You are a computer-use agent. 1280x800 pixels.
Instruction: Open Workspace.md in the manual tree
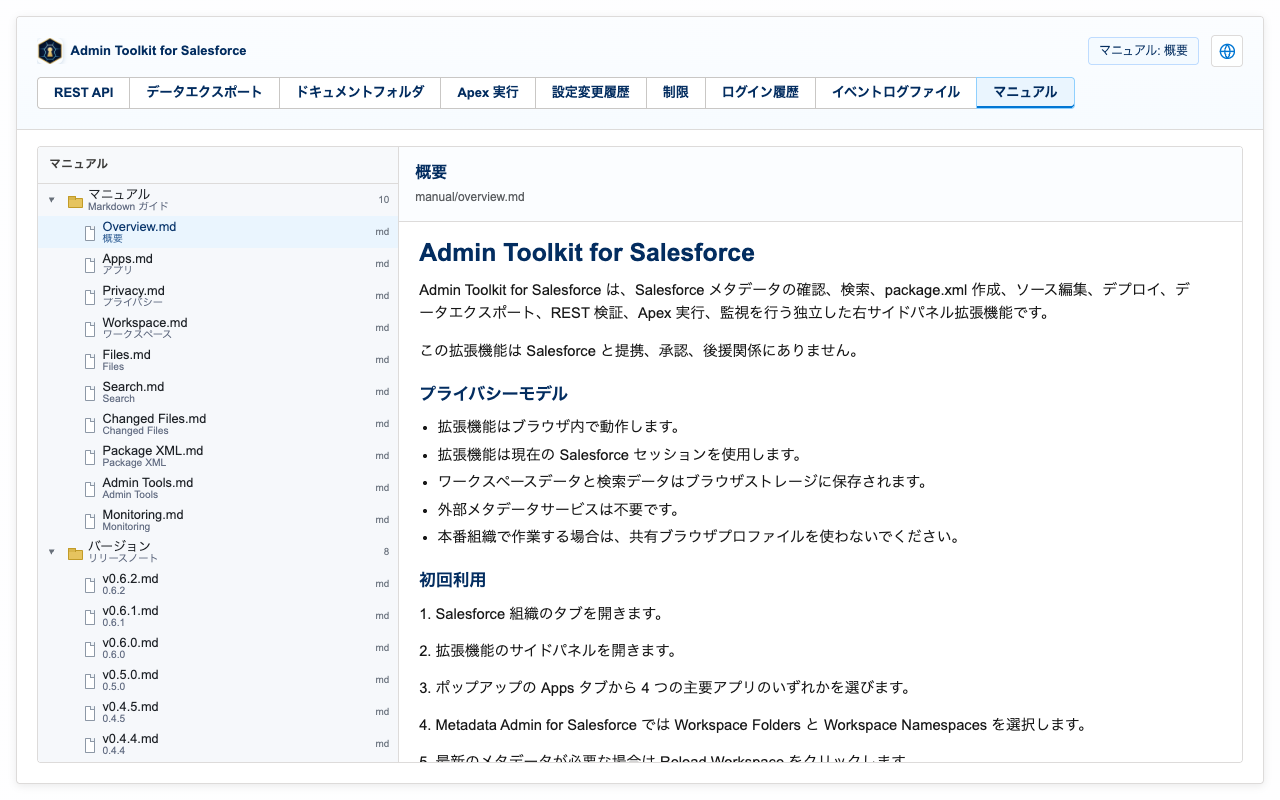click(x=218, y=328)
